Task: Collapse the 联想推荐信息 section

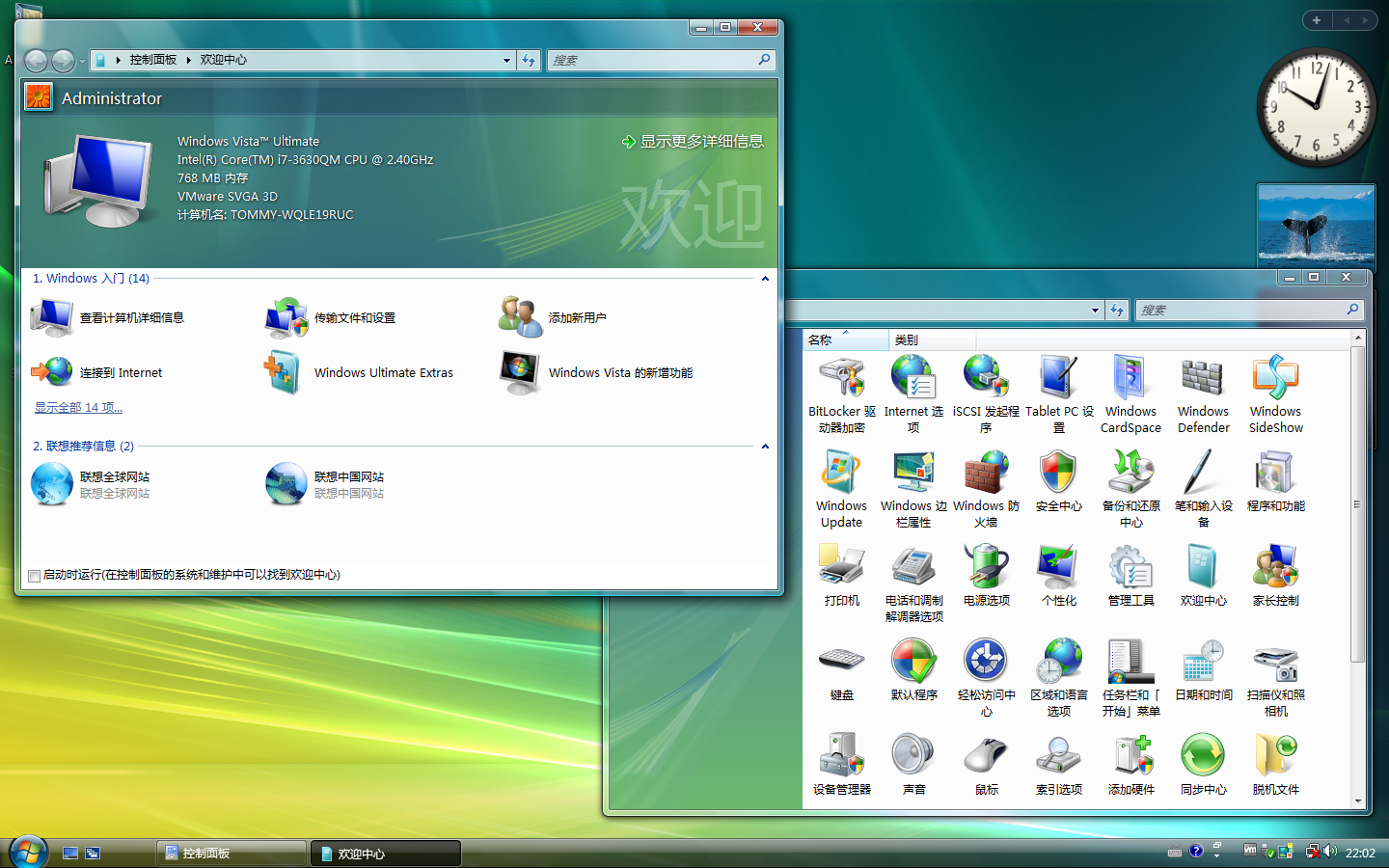Action: [x=765, y=447]
